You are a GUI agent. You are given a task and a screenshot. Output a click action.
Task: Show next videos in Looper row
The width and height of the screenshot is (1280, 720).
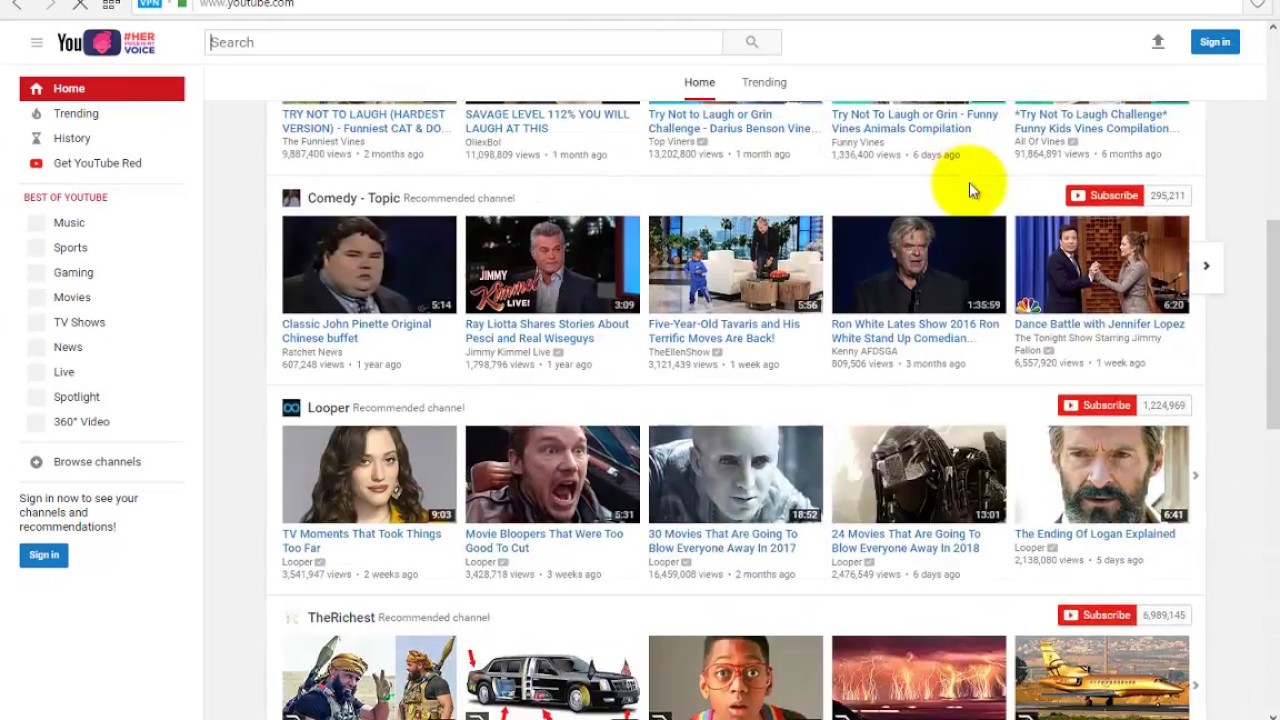(1195, 476)
